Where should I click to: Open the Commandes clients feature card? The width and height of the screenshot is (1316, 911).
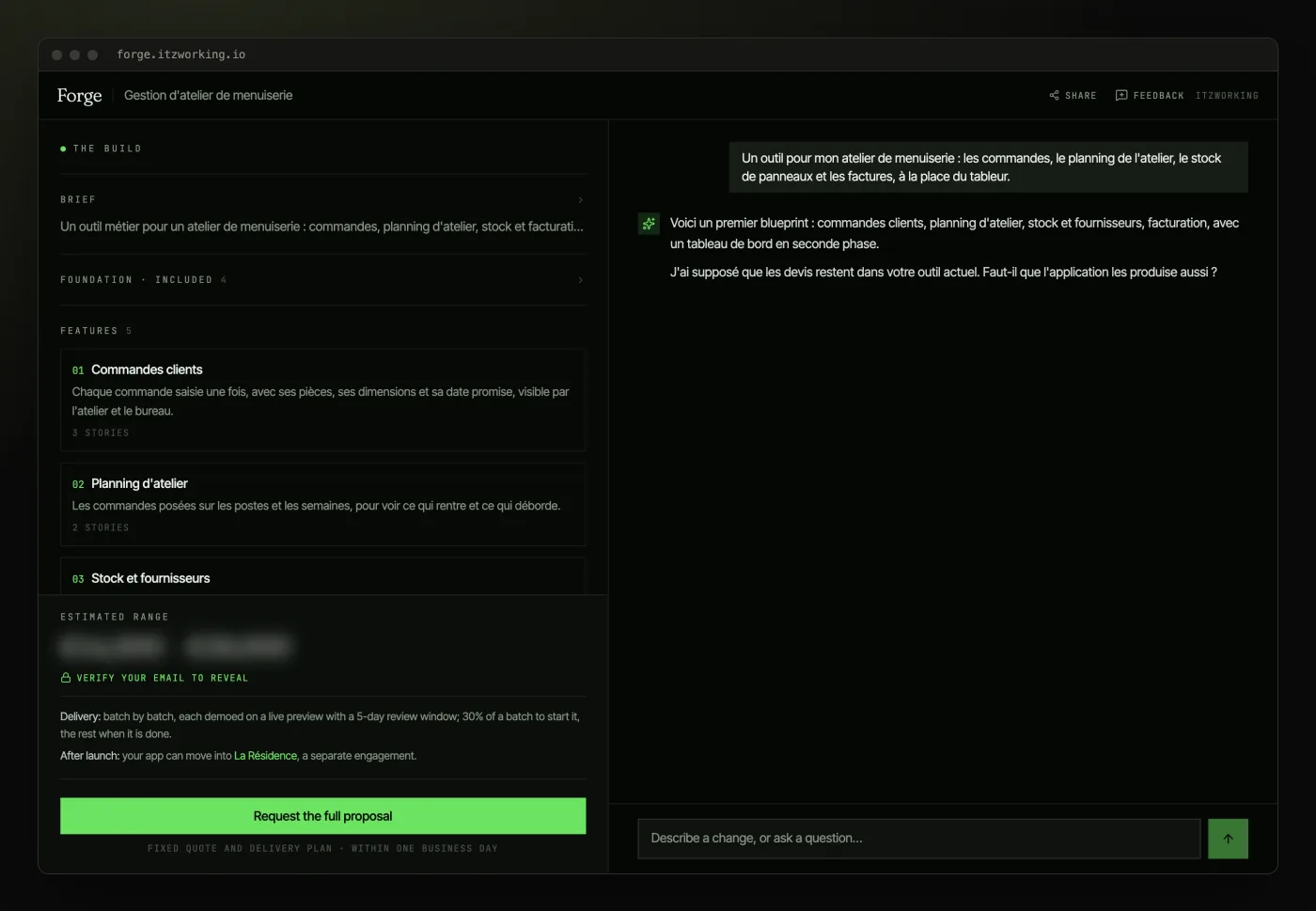coord(322,400)
